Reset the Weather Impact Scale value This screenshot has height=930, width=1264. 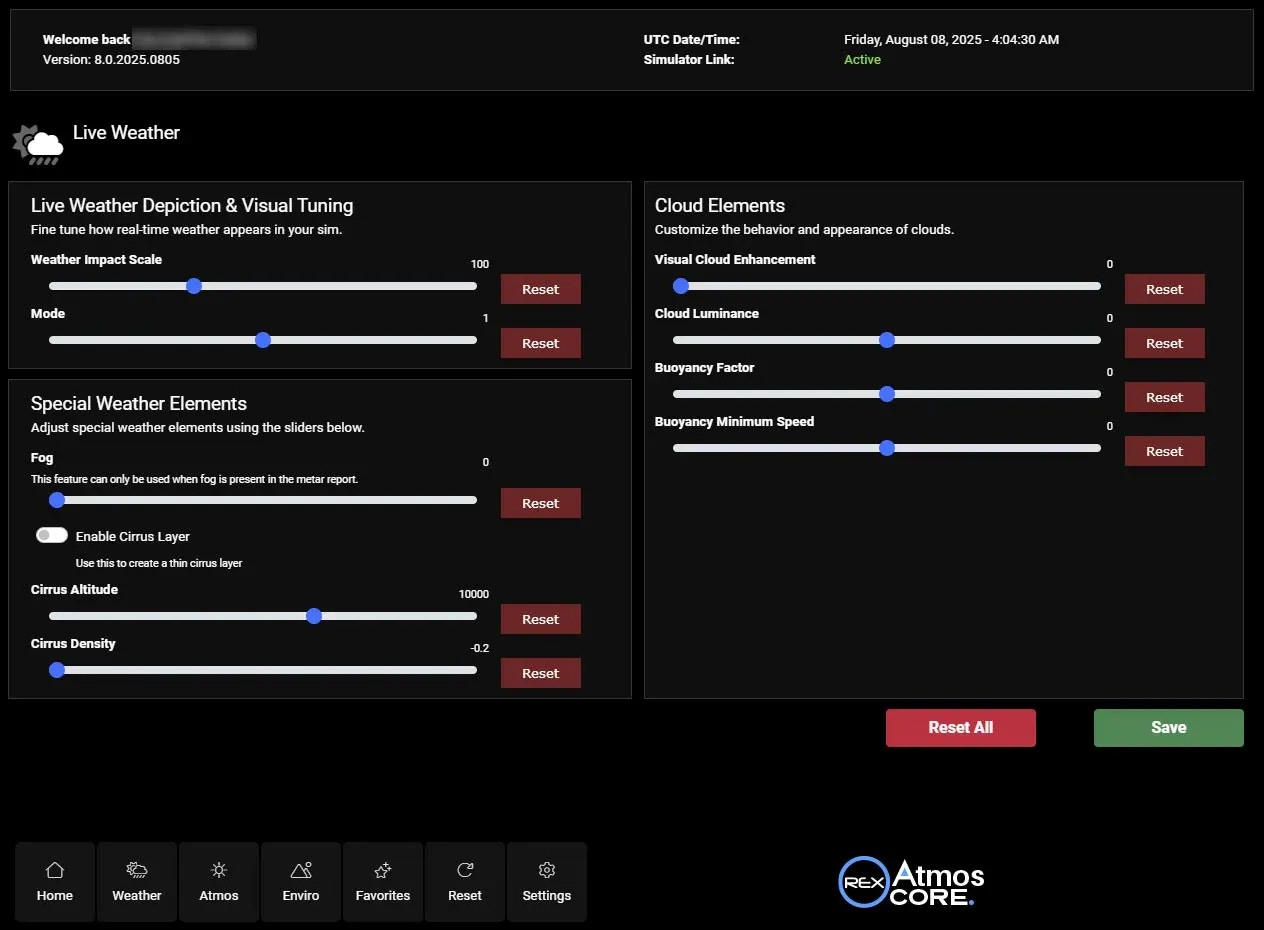540,289
